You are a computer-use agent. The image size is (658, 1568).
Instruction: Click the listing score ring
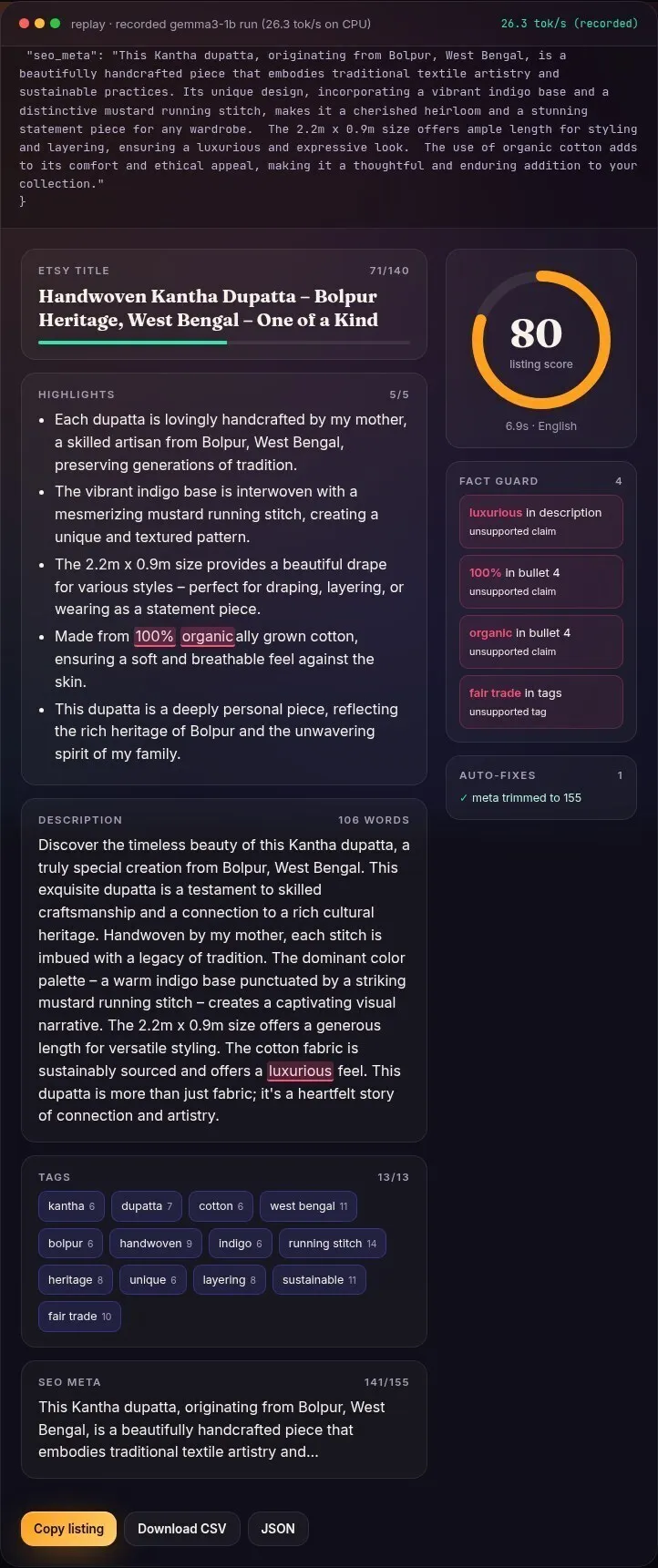540,340
